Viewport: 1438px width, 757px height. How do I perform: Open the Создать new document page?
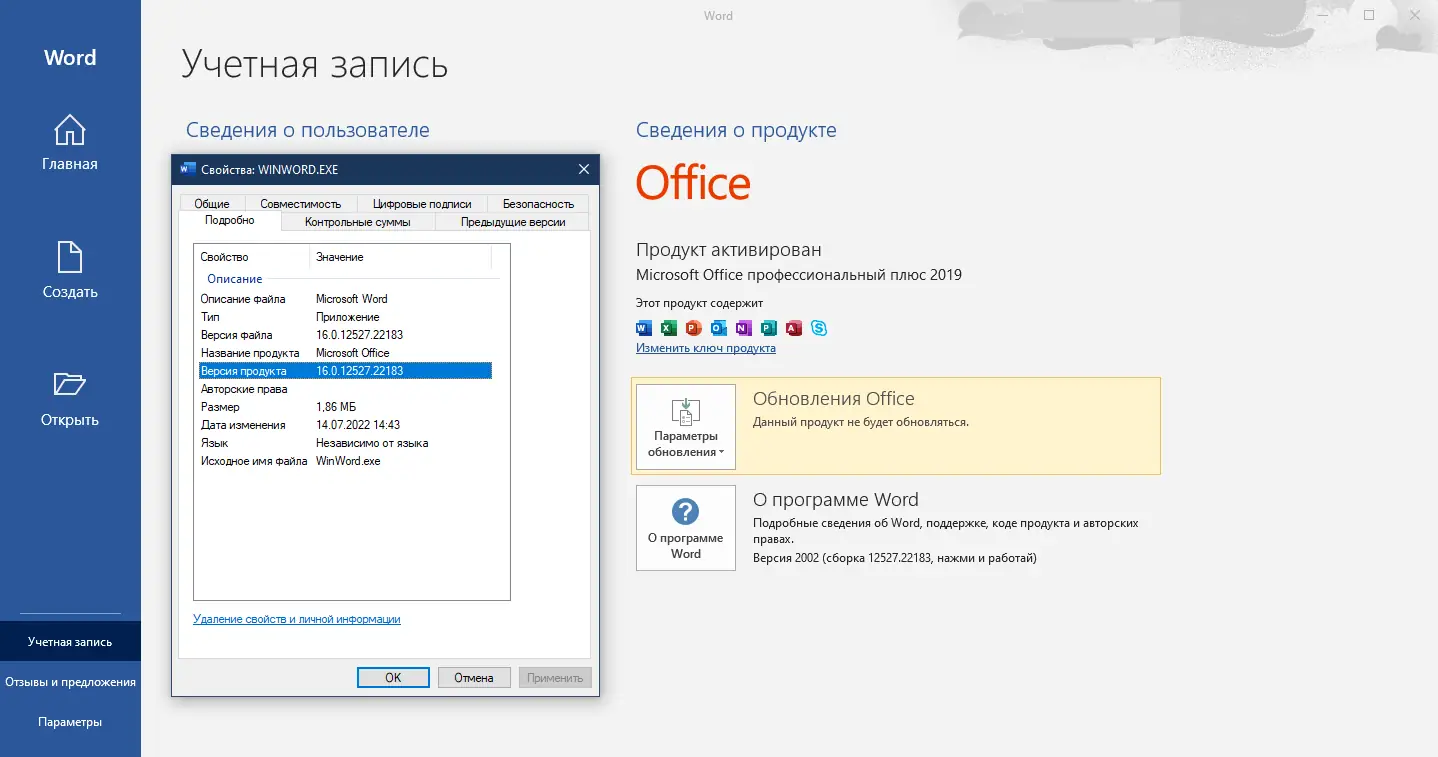click(70, 271)
